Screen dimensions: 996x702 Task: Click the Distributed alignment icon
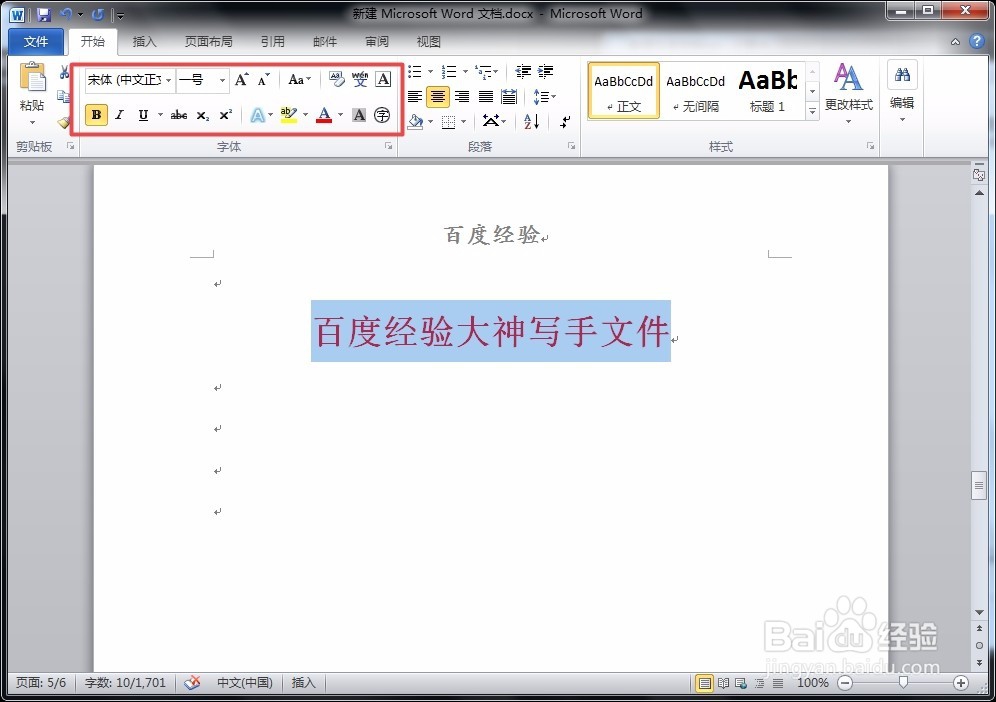tap(509, 97)
